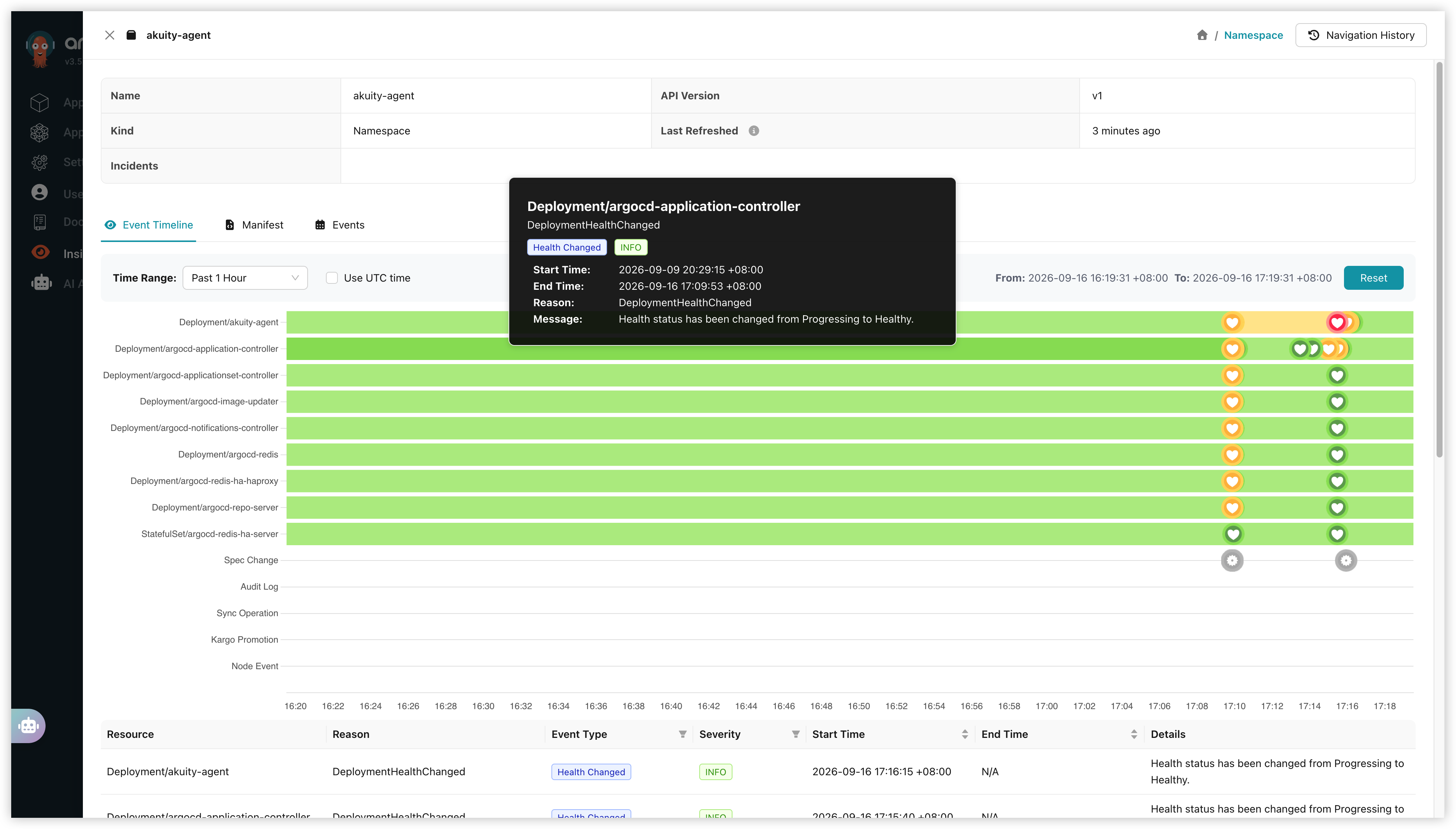This screenshot has height=829, width=1456.
Task: Click the StatefulSet/argocd-redis-ha-server timeline row label
Action: coord(209,534)
